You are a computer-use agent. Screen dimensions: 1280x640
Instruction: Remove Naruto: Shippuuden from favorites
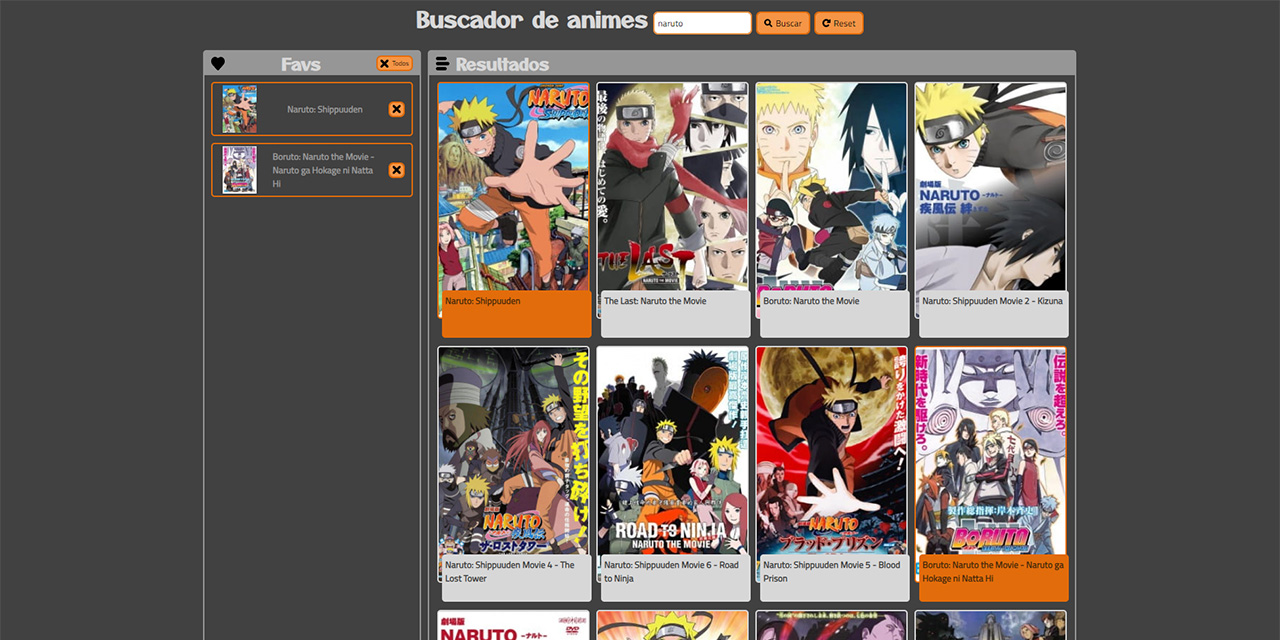point(397,109)
